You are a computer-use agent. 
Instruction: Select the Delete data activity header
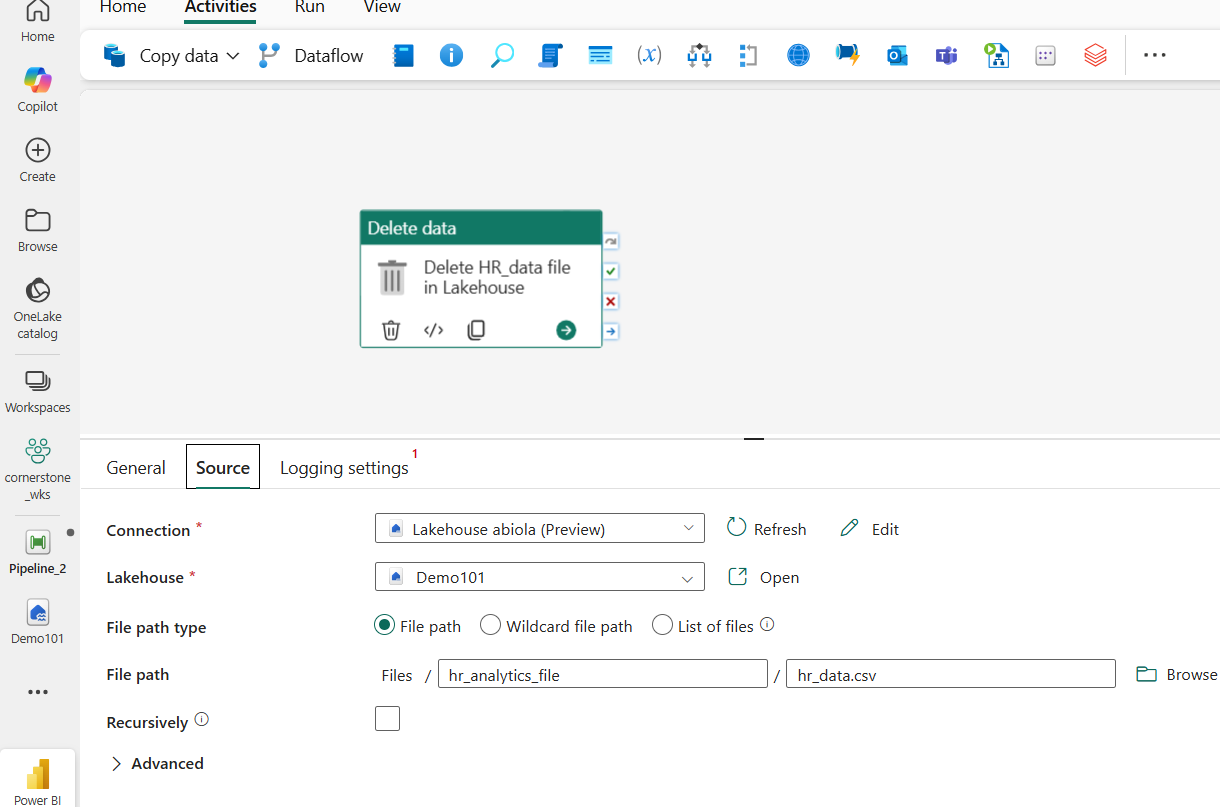click(481, 228)
